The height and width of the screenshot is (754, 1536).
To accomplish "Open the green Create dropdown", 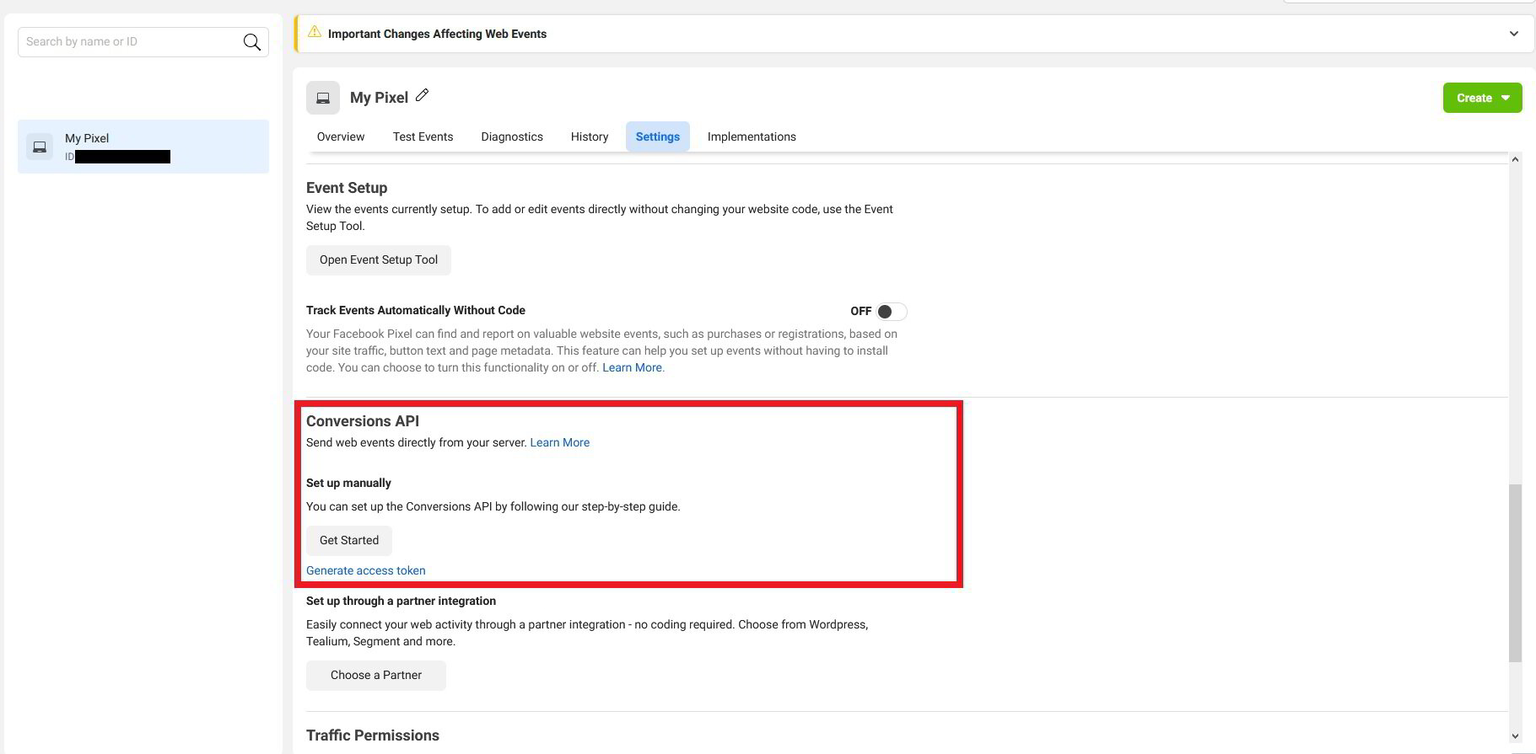I will [1482, 98].
